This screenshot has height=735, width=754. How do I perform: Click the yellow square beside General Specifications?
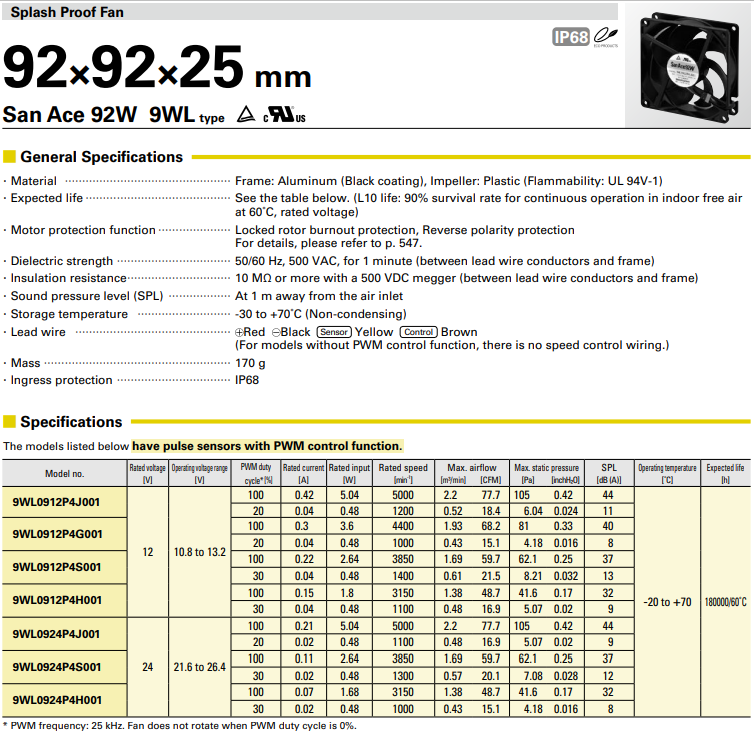click(10, 157)
